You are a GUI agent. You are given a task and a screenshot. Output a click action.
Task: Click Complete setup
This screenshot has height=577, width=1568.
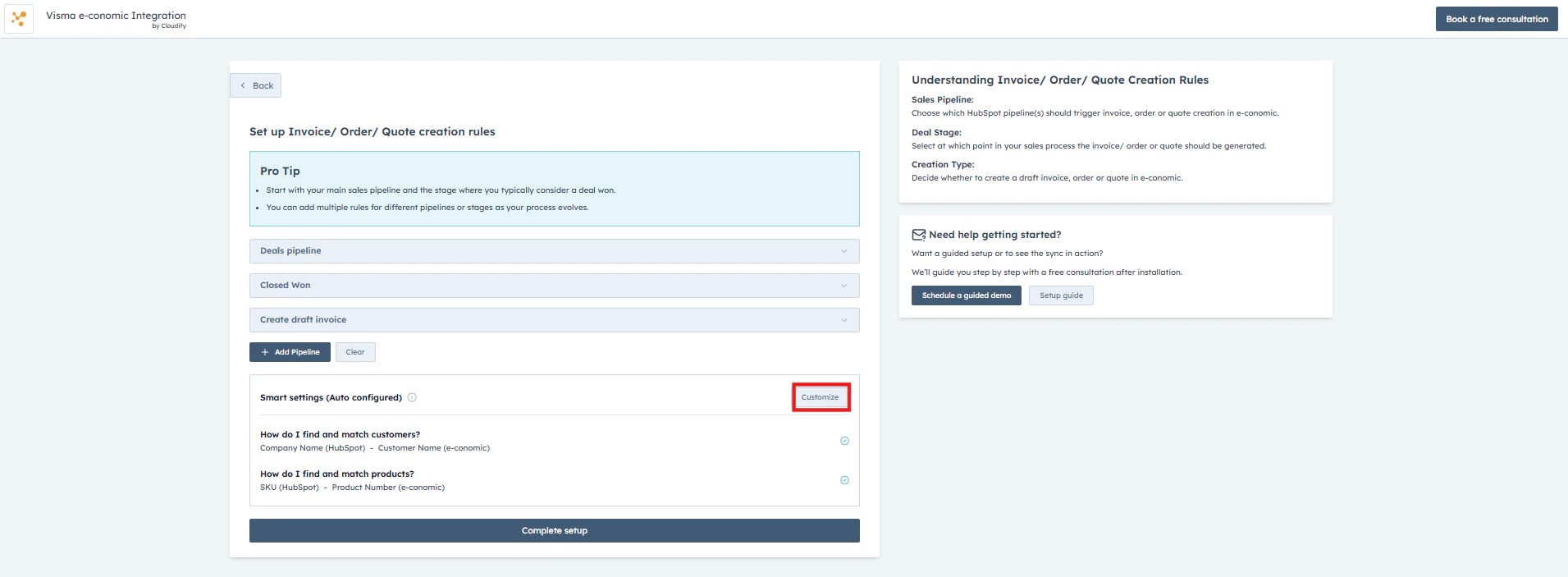pyautogui.click(x=555, y=531)
